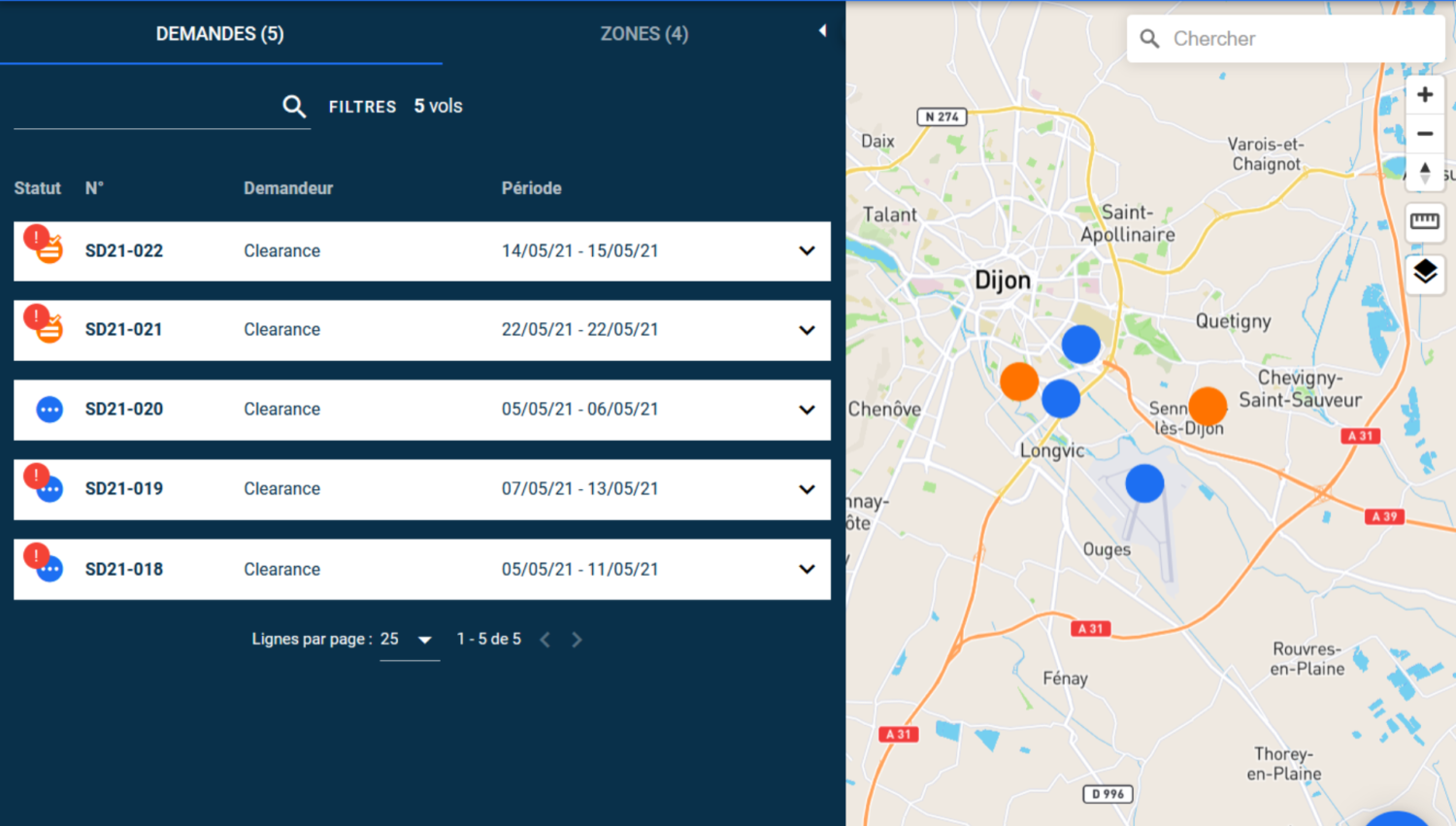Click request number SD21-022
This screenshot has width=1456, height=826.
pyautogui.click(x=124, y=250)
